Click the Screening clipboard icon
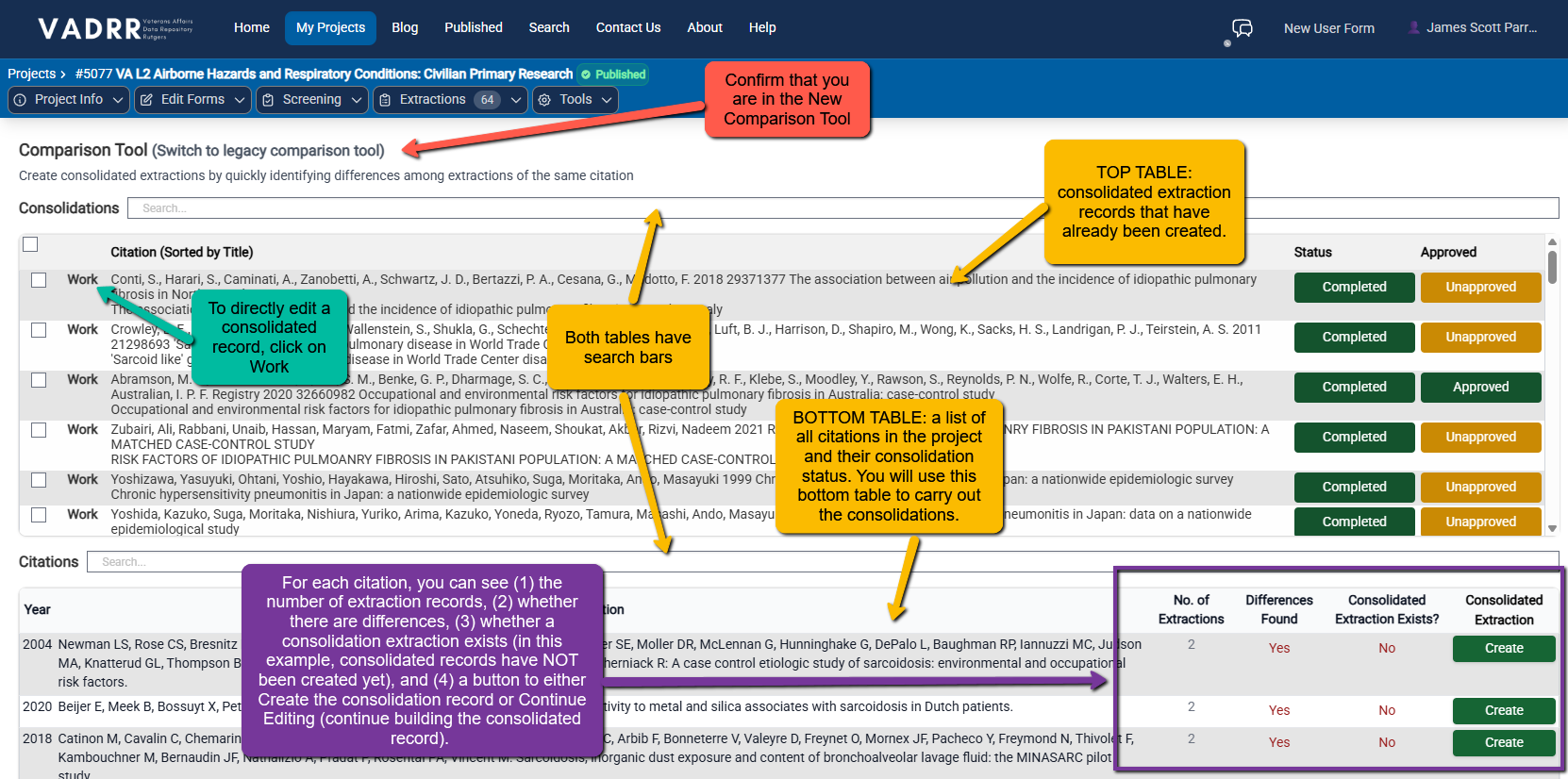Image resolution: width=1568 pixels, height=779 pixels. click(x=268, y=100)
